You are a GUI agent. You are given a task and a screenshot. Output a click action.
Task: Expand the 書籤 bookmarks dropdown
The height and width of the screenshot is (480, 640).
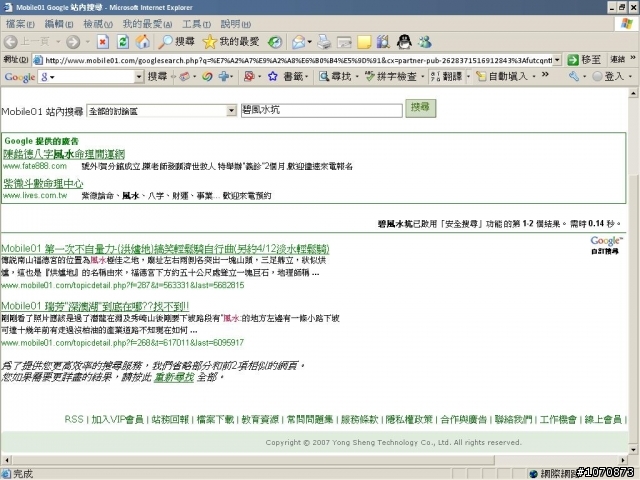307,76
